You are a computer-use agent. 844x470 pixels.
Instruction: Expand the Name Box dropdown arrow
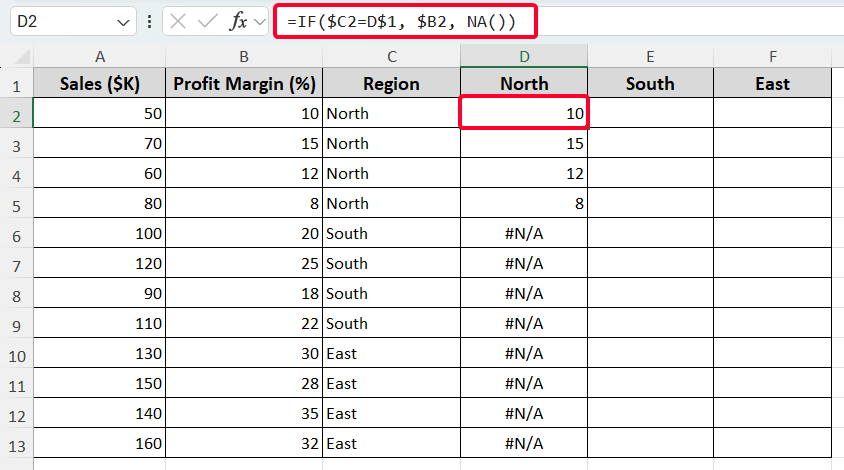click(123, 21)
